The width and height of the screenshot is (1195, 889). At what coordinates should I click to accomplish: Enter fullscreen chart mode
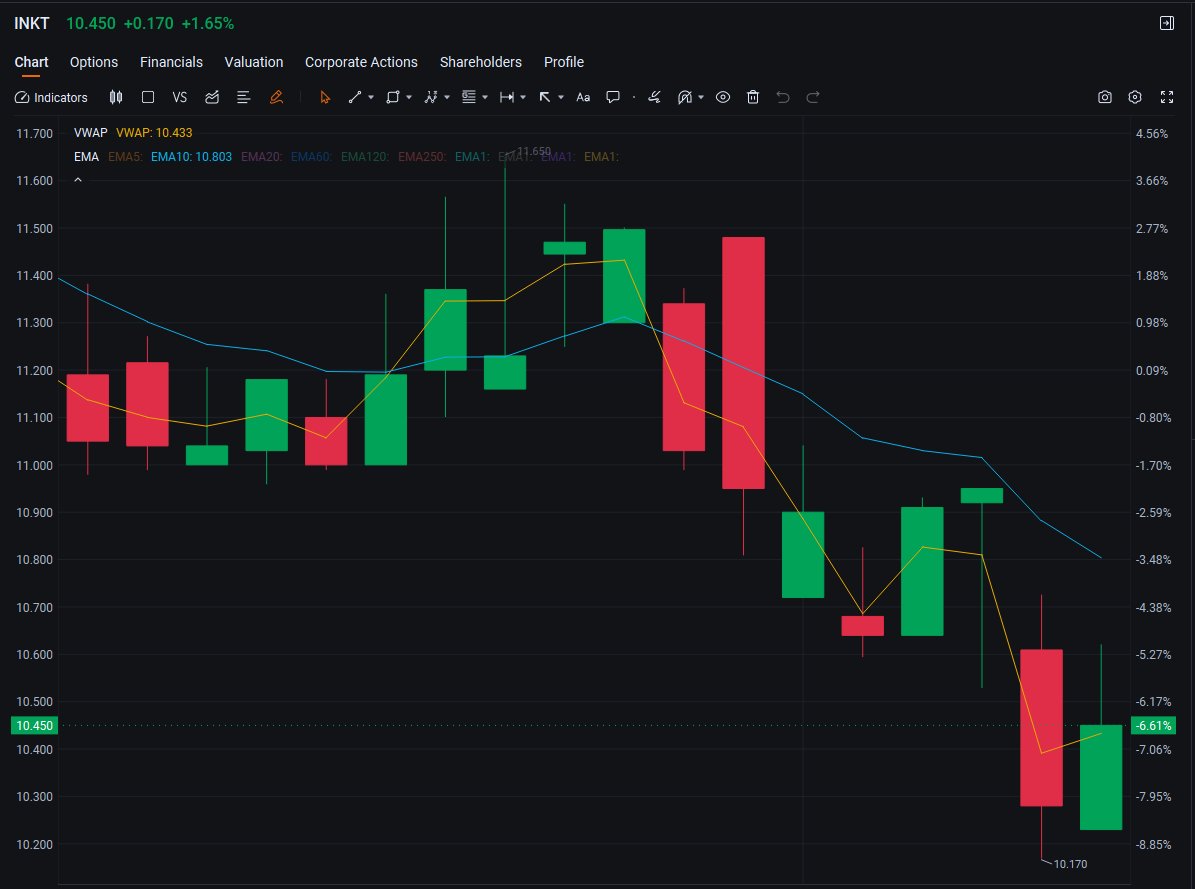1167,97
